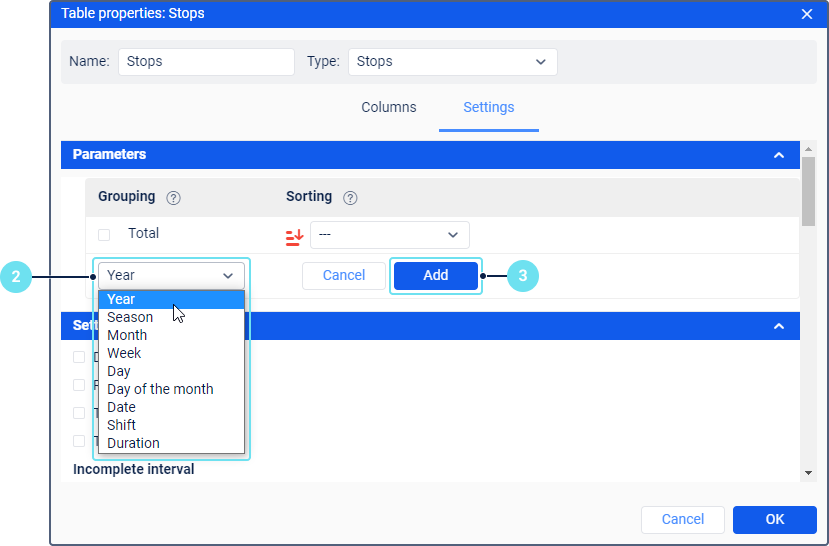The height and width of the screenshot is (546, 829).
Task: Open the Type dropdown showing Stops
Action: coord(453,62)
